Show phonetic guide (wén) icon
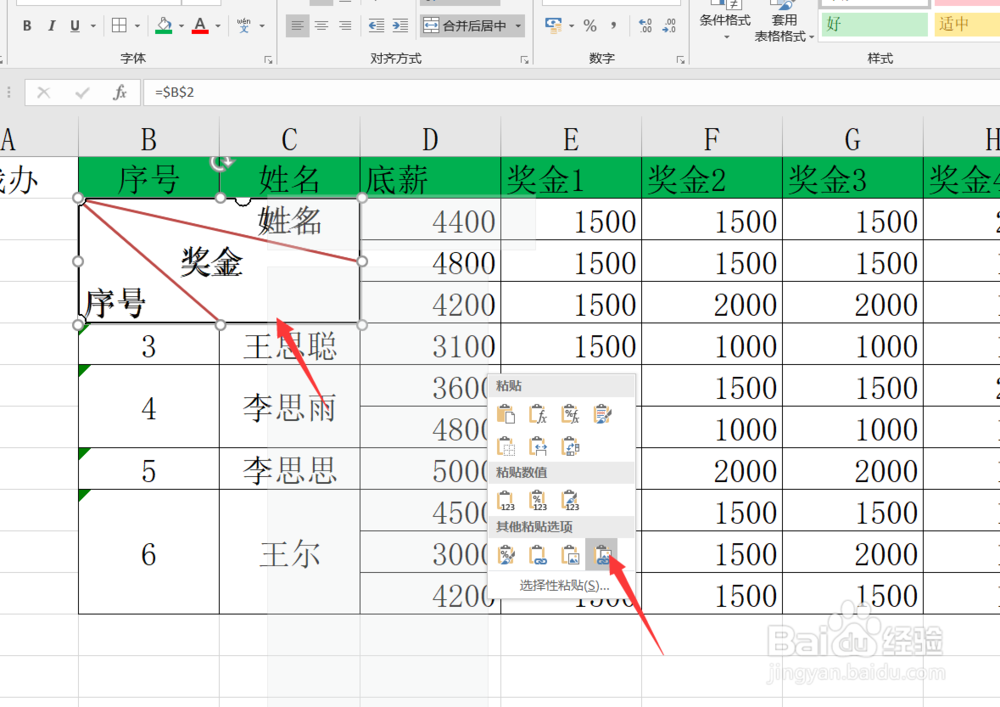Image resolution: width=1000 pixels, height=707 pixels. (244, 26)
